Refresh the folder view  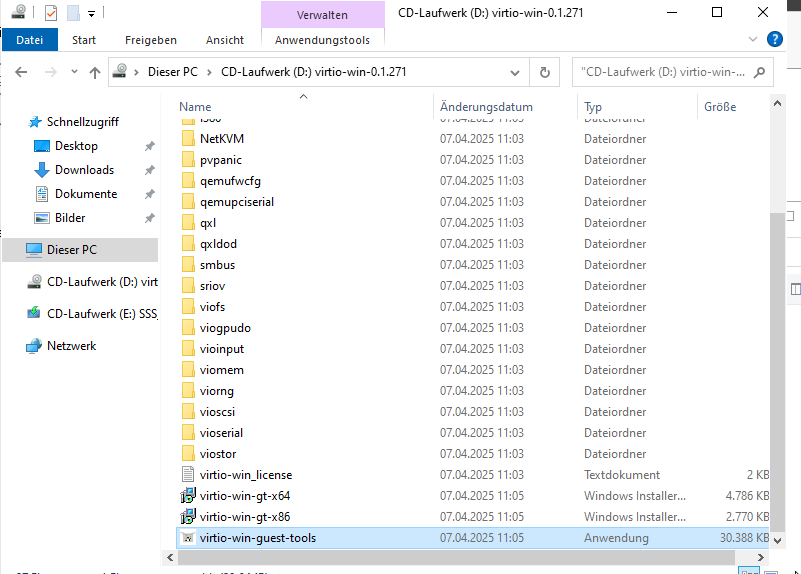[x=545, y=72]
